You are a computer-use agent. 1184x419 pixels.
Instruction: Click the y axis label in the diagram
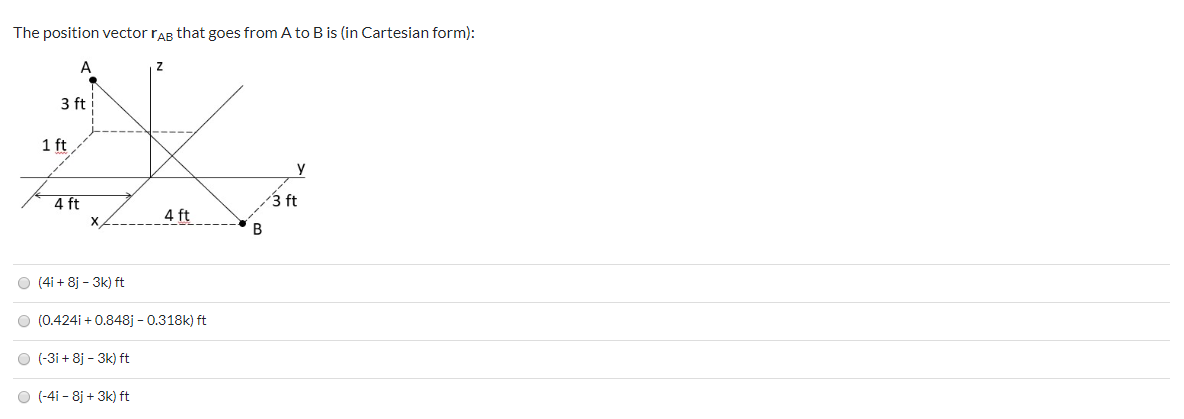pos(301,168)
